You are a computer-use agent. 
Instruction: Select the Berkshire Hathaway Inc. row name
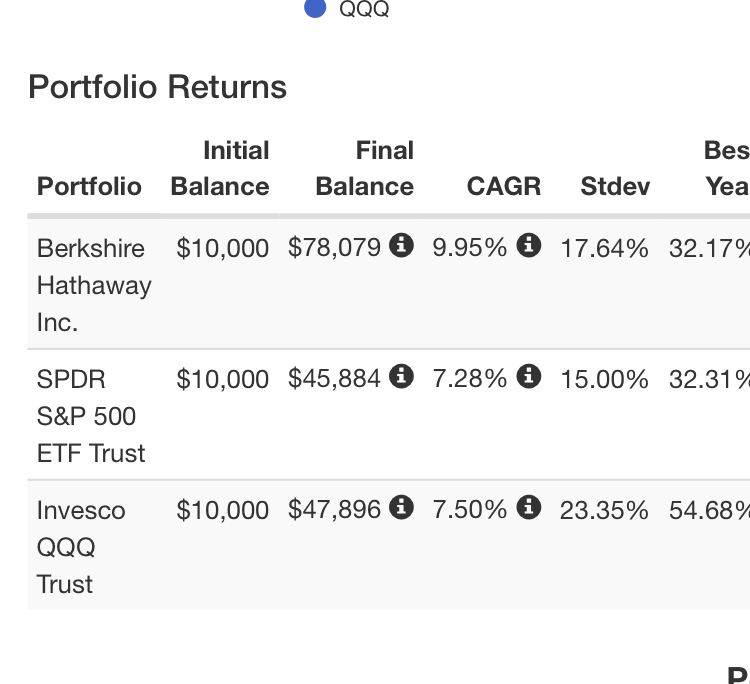pos(92,285)
